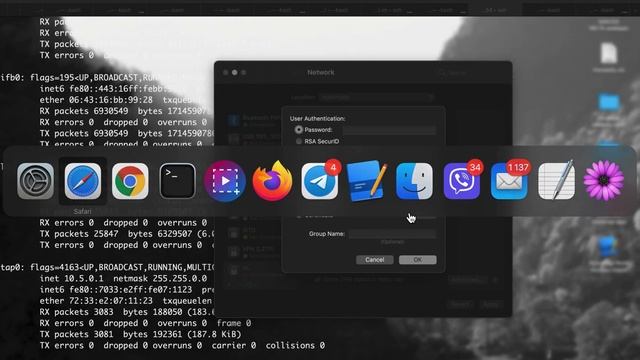Viewport: 640px width, 360px height.
Task: Switch to Mail with 1137 unread
Action: point(509,181)
